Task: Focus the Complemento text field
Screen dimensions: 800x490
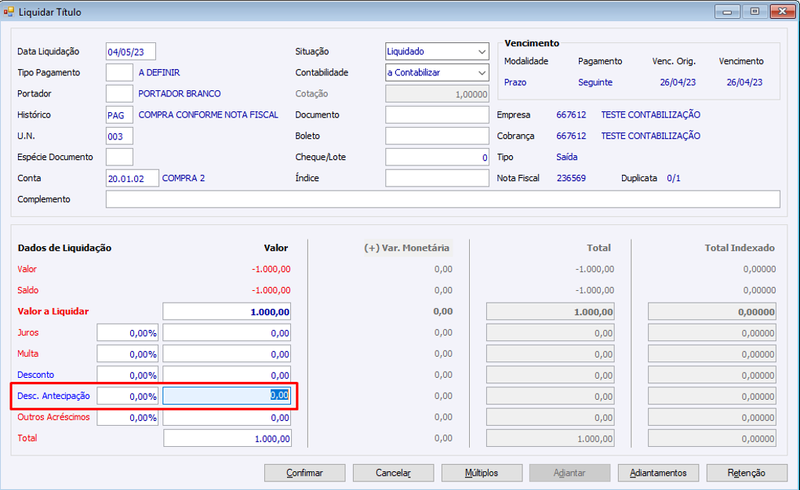Action: [443, 199]
